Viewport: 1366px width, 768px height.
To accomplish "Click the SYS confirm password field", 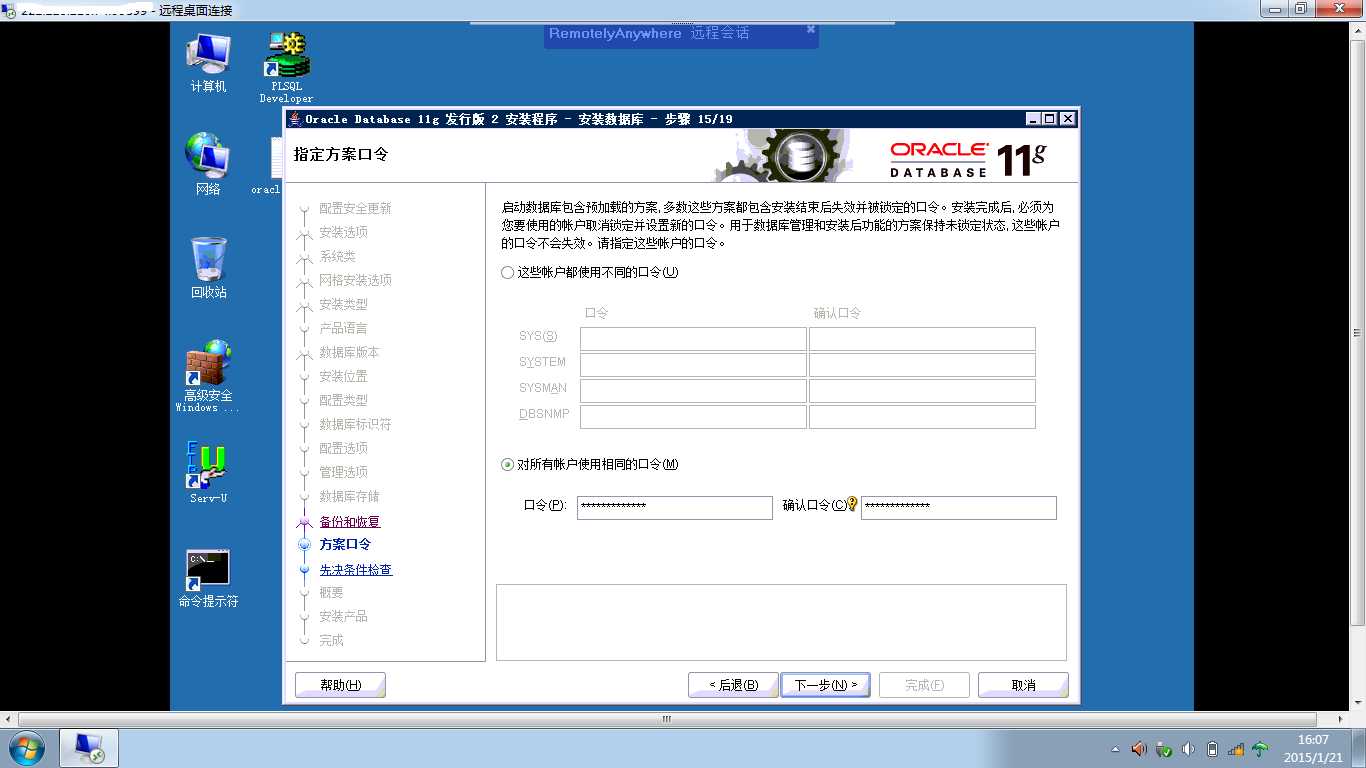I will (922, 339).
